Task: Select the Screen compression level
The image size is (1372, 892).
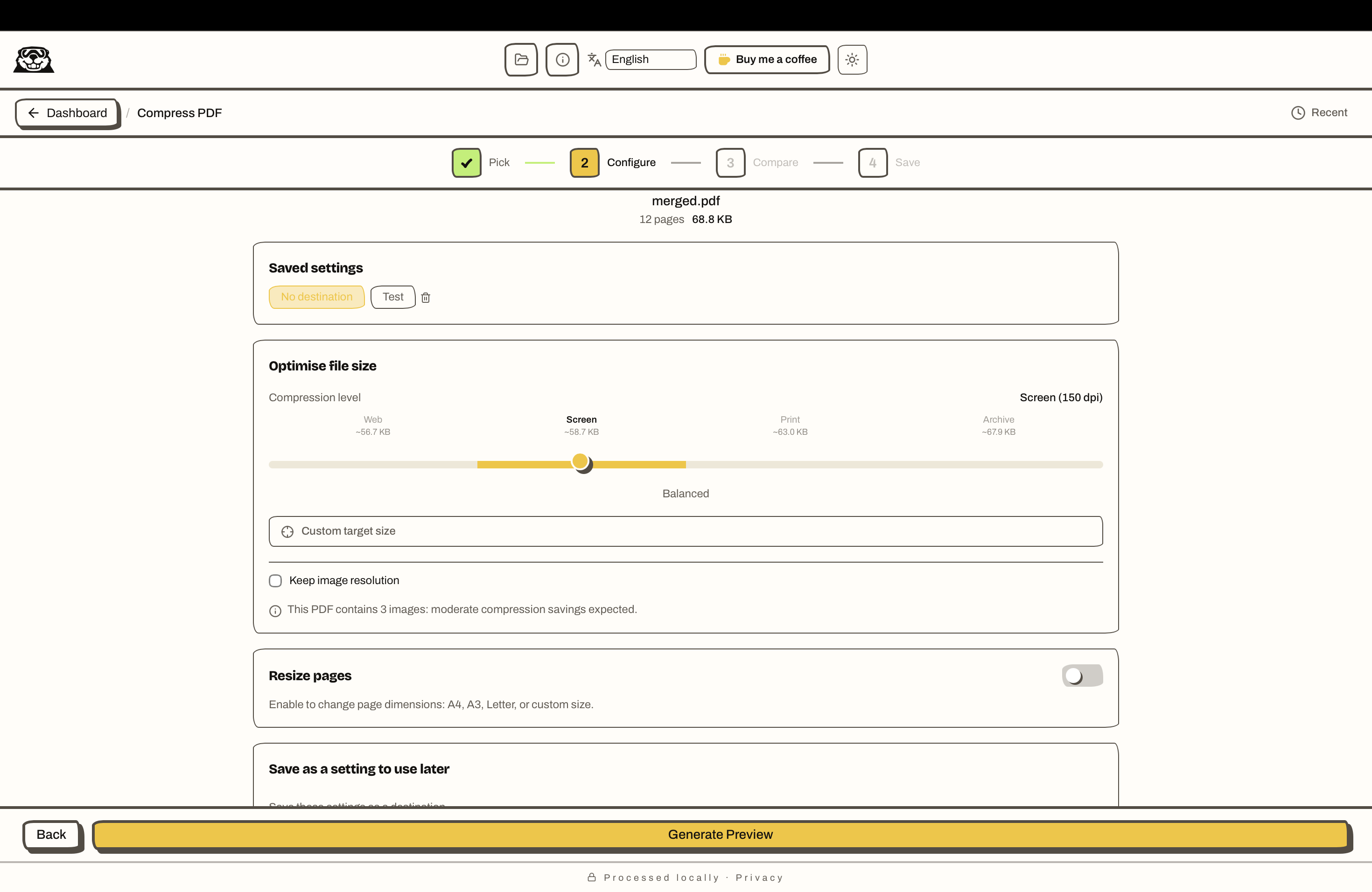Action: 581,425
